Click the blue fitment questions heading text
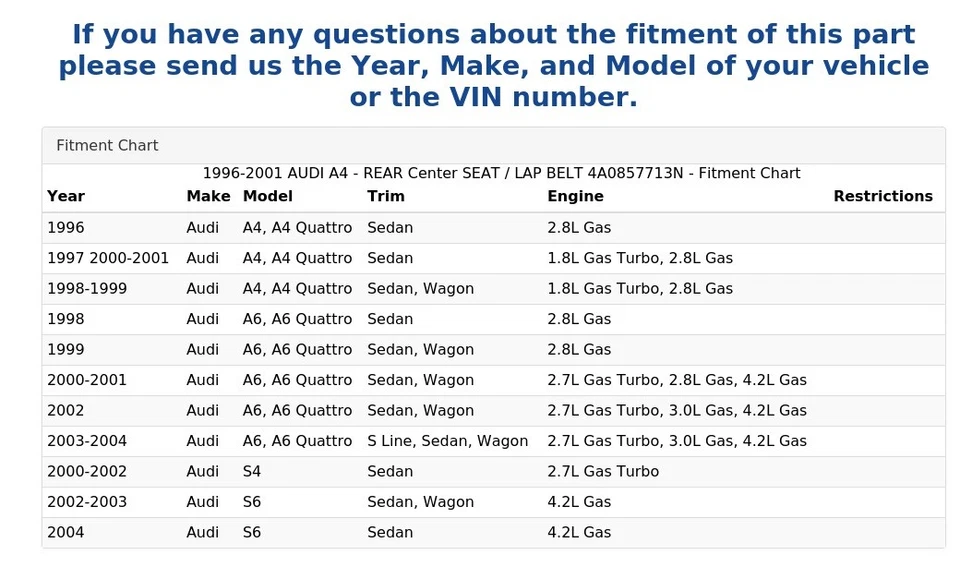The height and width of the screenshot is (567, 960). point(493,66)
